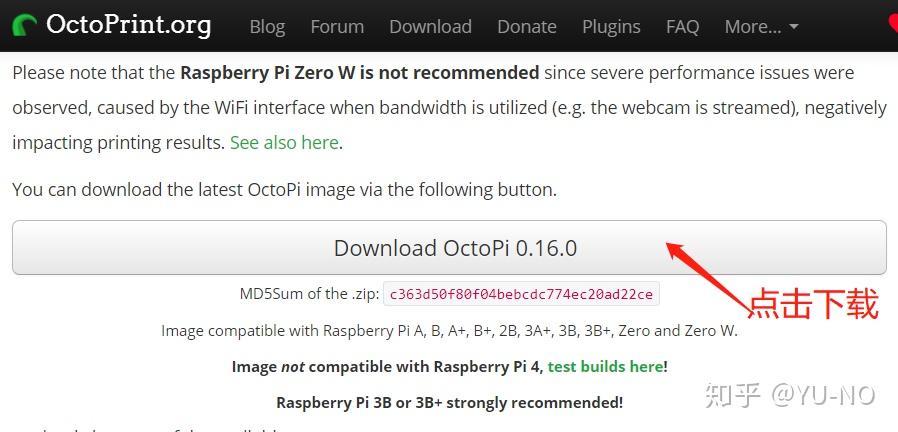Open the Blog menu item
898x432 pixels.
[267, 27]
